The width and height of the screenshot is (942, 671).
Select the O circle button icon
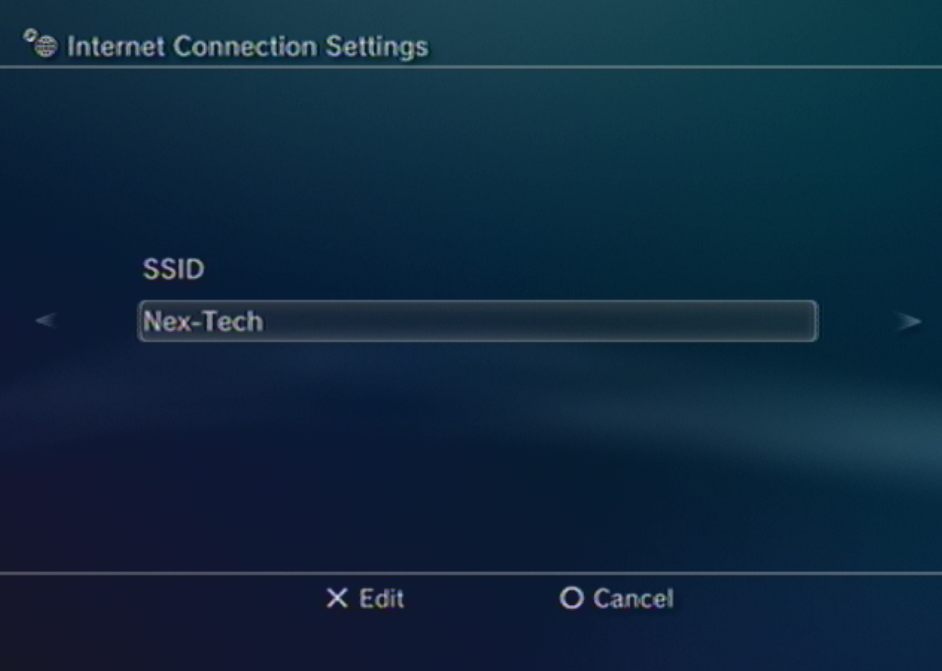tap(571, 598)
